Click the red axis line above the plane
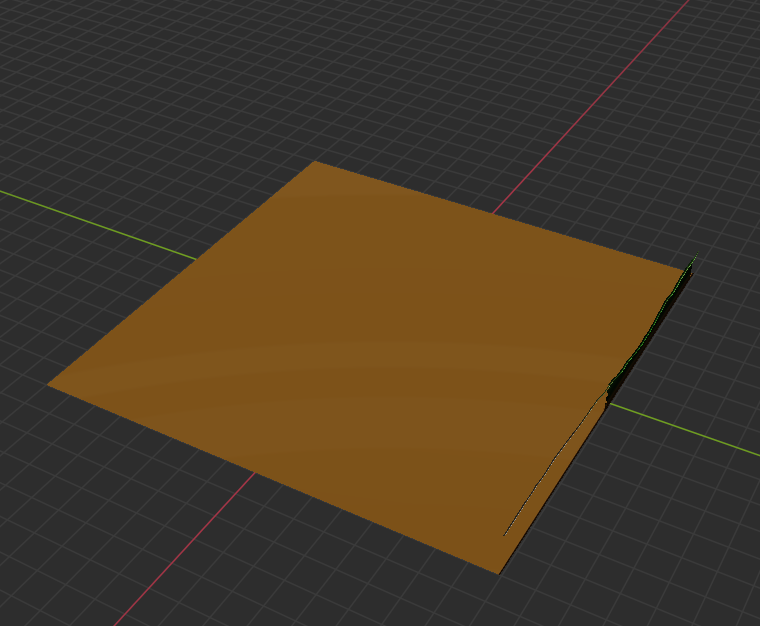The height and width of the screenshot is (626, 760). pos(600,100)
